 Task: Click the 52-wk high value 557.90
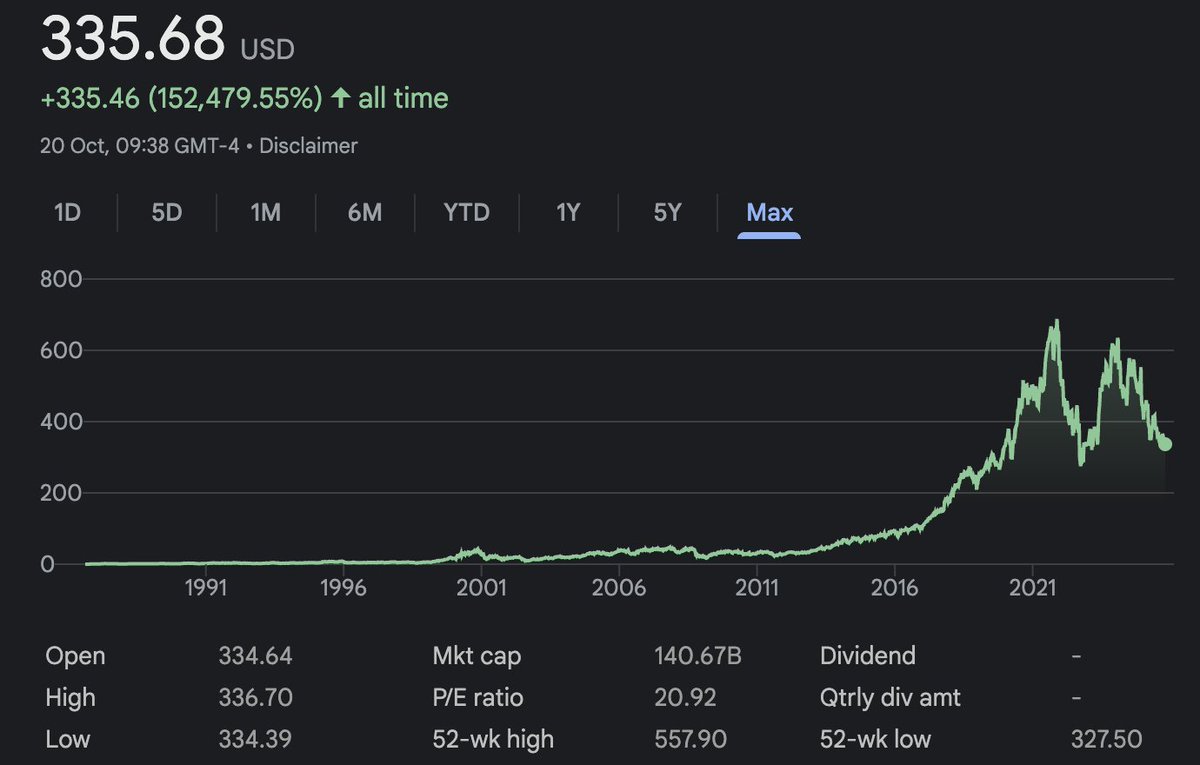pos(690,739)
